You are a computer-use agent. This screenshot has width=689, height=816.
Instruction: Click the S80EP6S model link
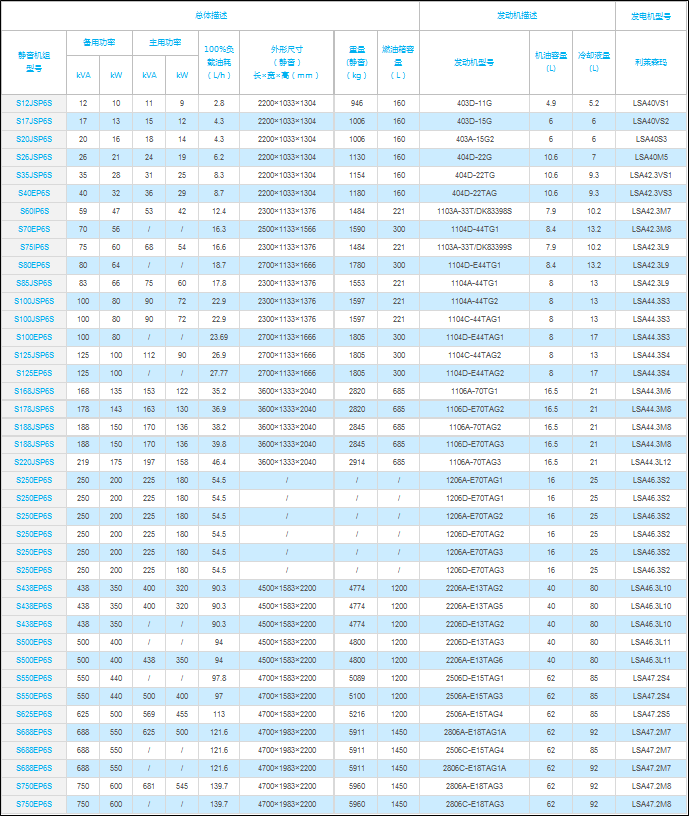point(35,265)
